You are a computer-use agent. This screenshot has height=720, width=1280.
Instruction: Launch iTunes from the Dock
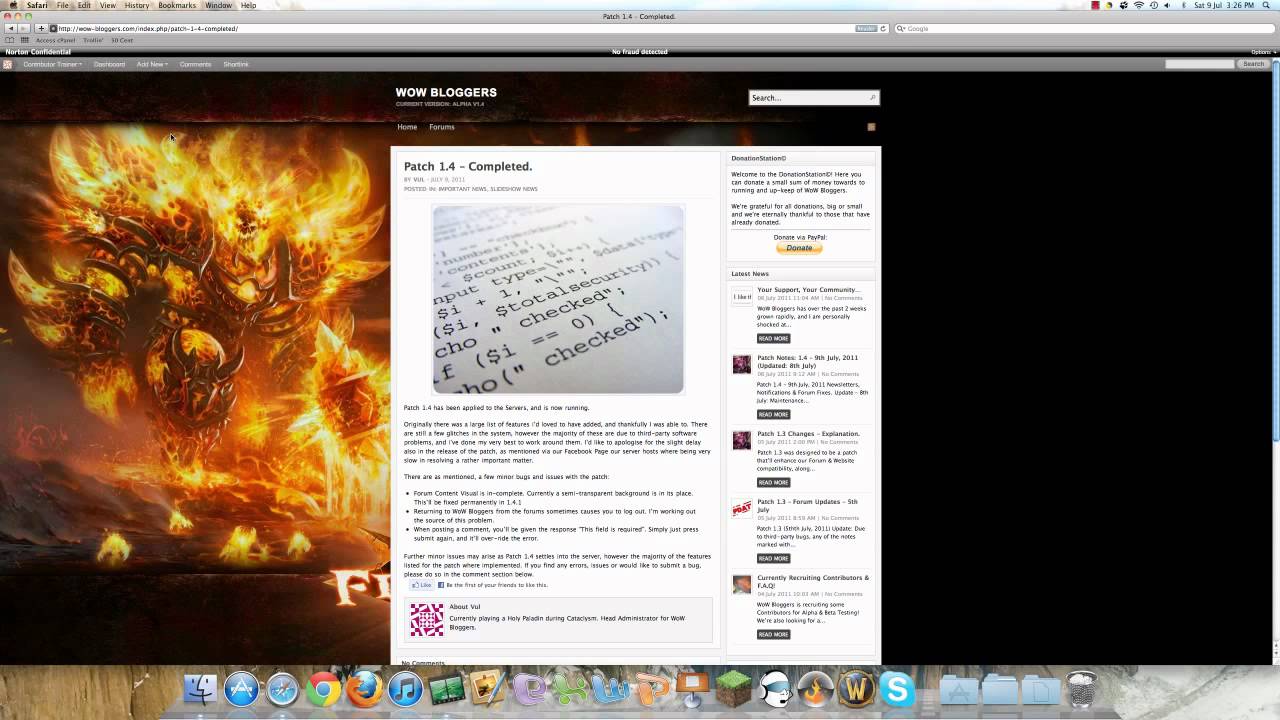[x=405, y=689]
